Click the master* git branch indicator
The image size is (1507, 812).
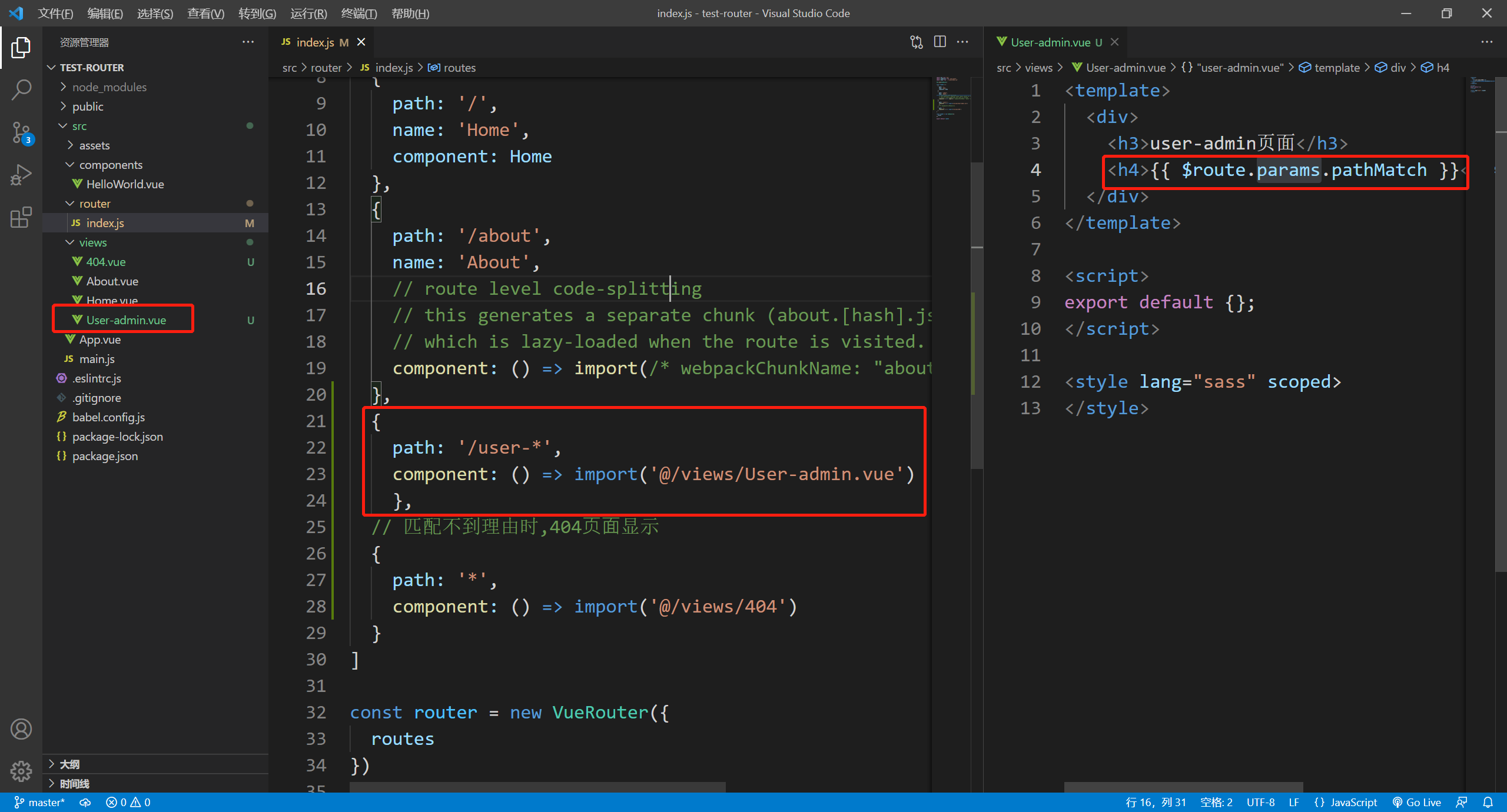coord(40,802)
